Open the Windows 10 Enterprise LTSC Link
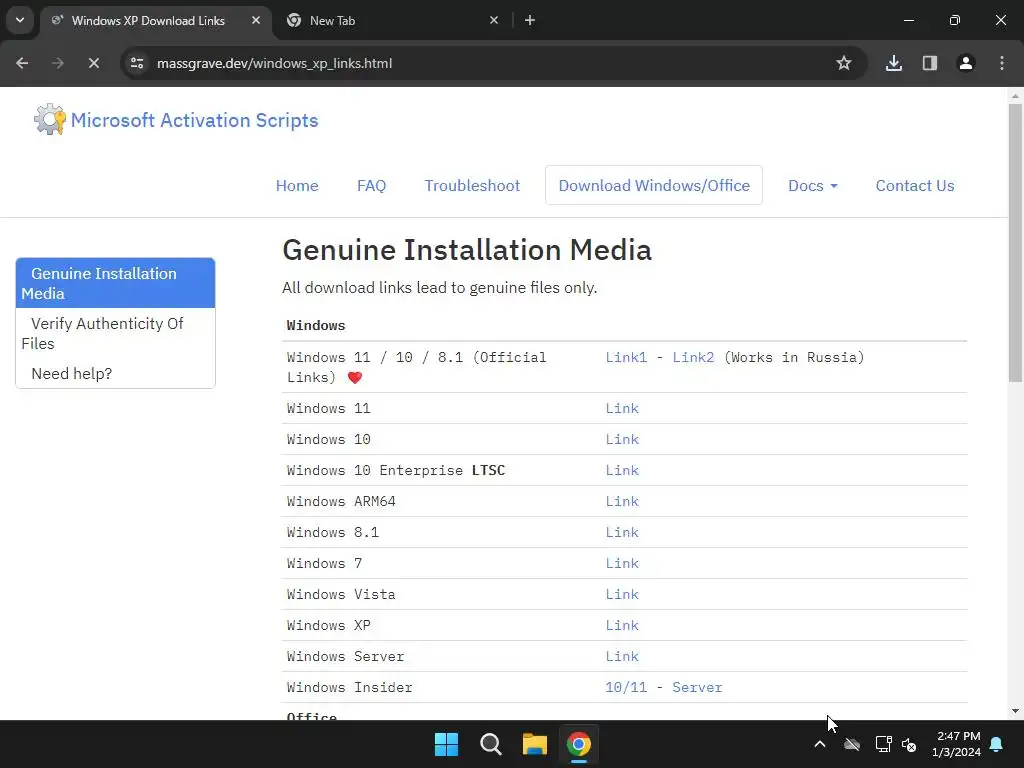1024x768 pixels. click(622, 470)
